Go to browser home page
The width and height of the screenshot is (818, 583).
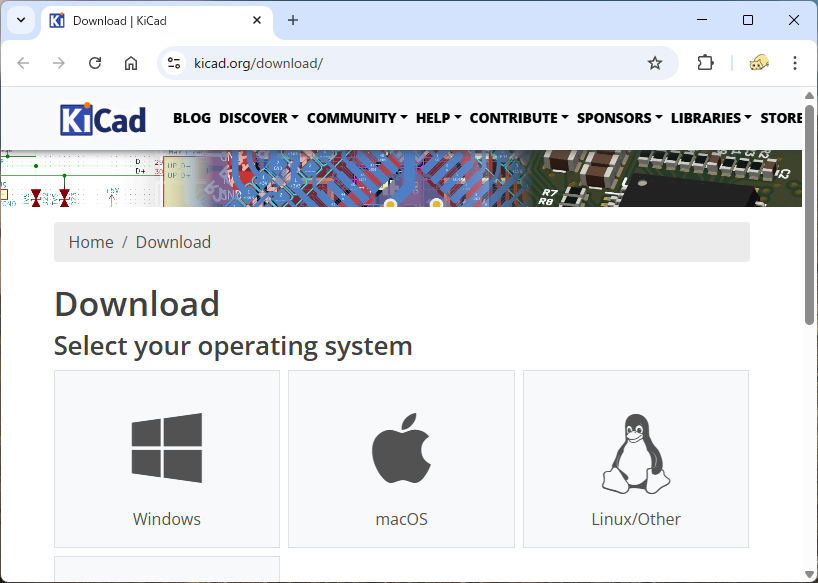pyautogui.click(x=131, y=63)
